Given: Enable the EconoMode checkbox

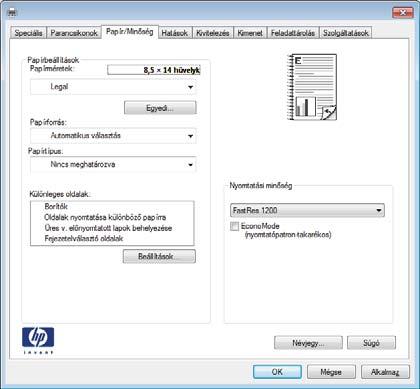Looking at the screenshot, I should click(x=235, y=226).
